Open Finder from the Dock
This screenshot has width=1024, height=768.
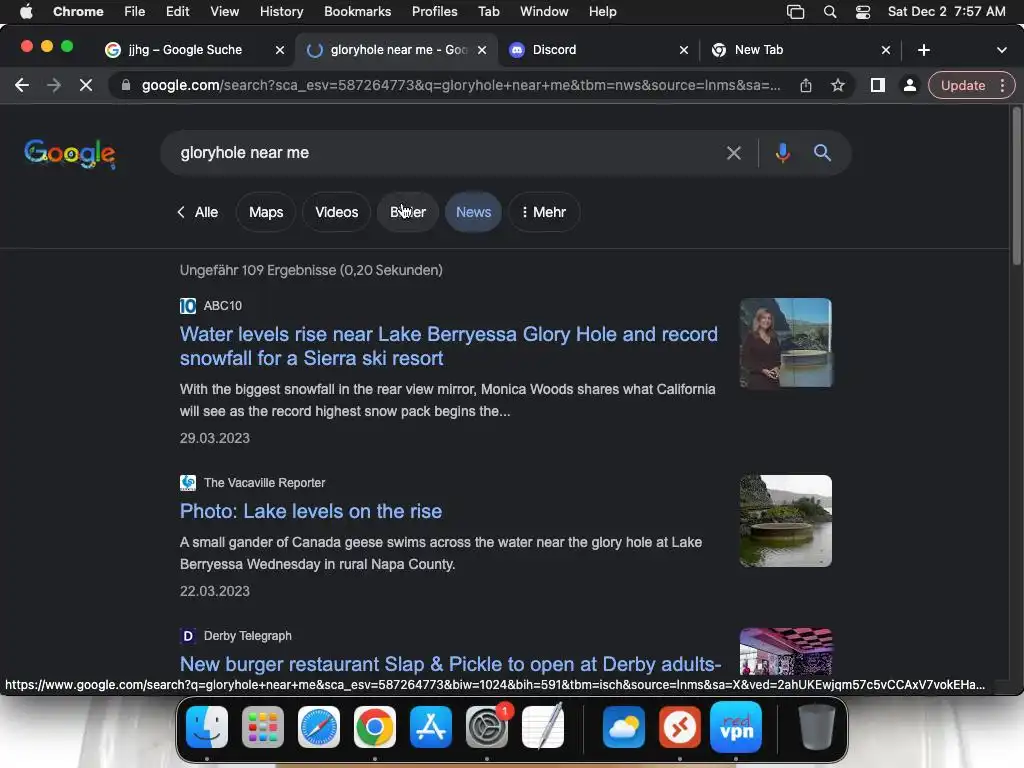(x=207, y=727)
